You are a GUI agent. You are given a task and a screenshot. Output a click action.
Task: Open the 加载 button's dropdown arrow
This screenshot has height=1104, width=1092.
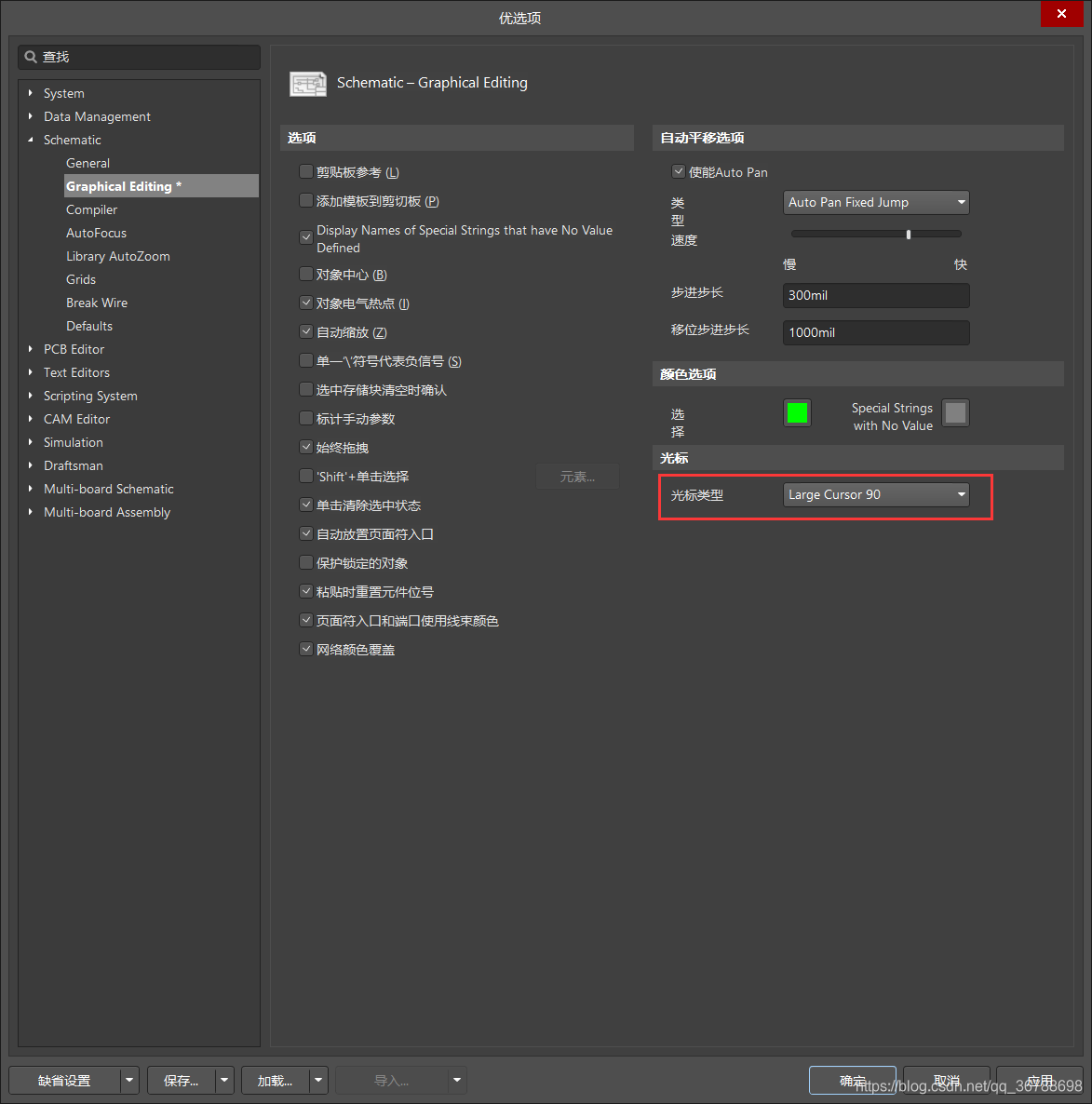click(x=318, y=1081)
